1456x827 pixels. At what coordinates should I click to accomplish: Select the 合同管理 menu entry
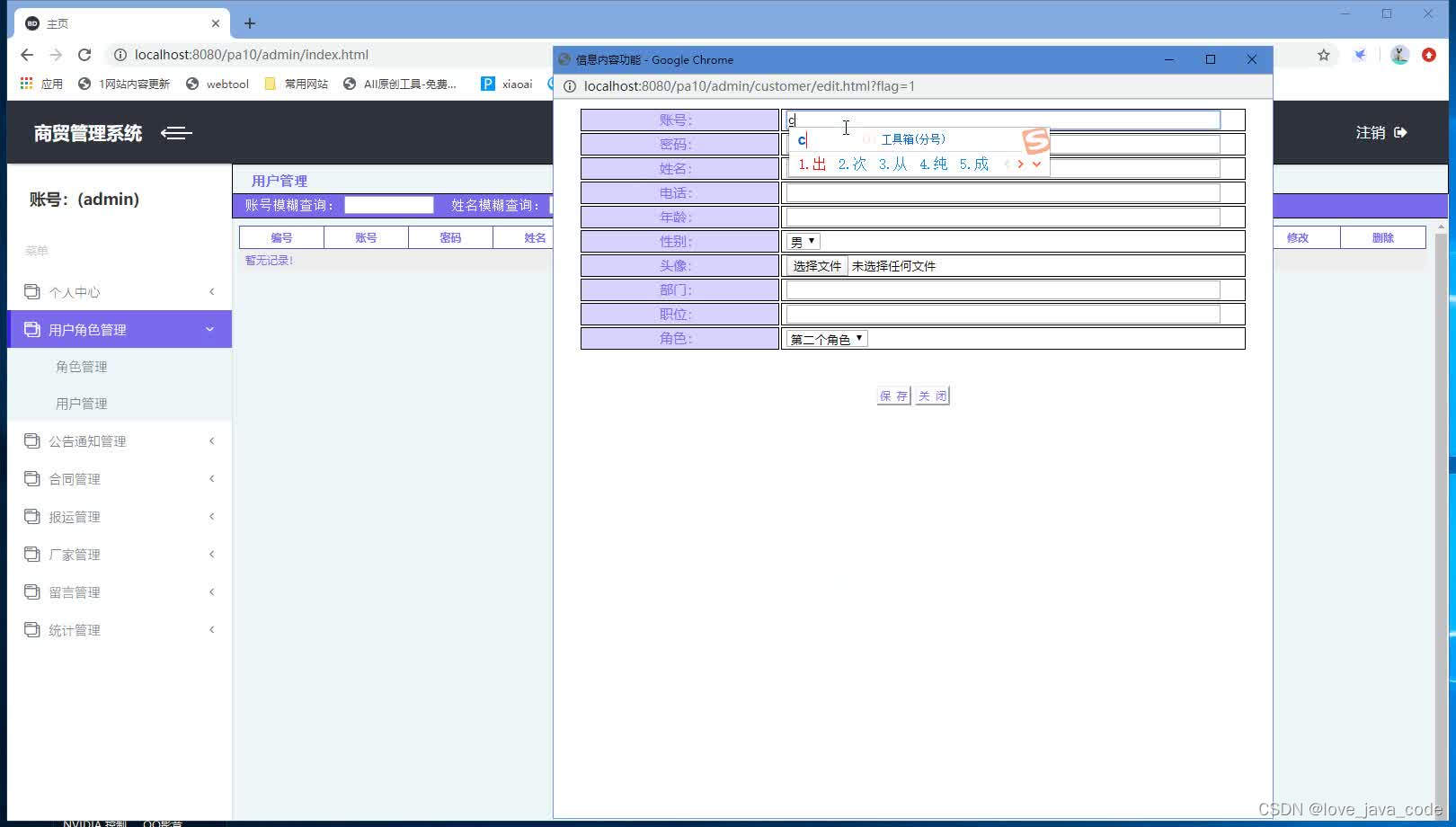pyautogui.click(x=120, y=478)
